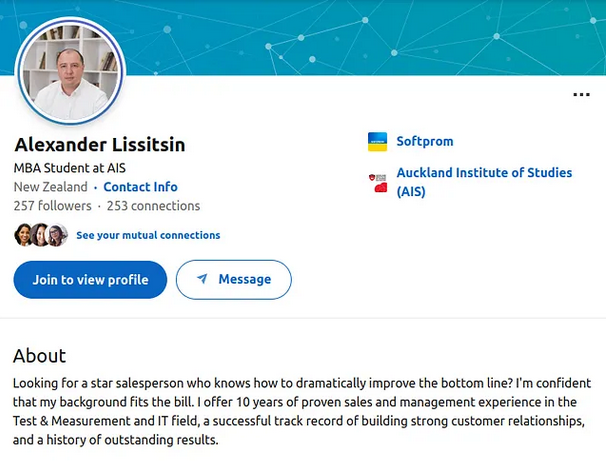Click the third mutual connection avatar
This screenshot has width=606, height=462.
pos(58,235)
